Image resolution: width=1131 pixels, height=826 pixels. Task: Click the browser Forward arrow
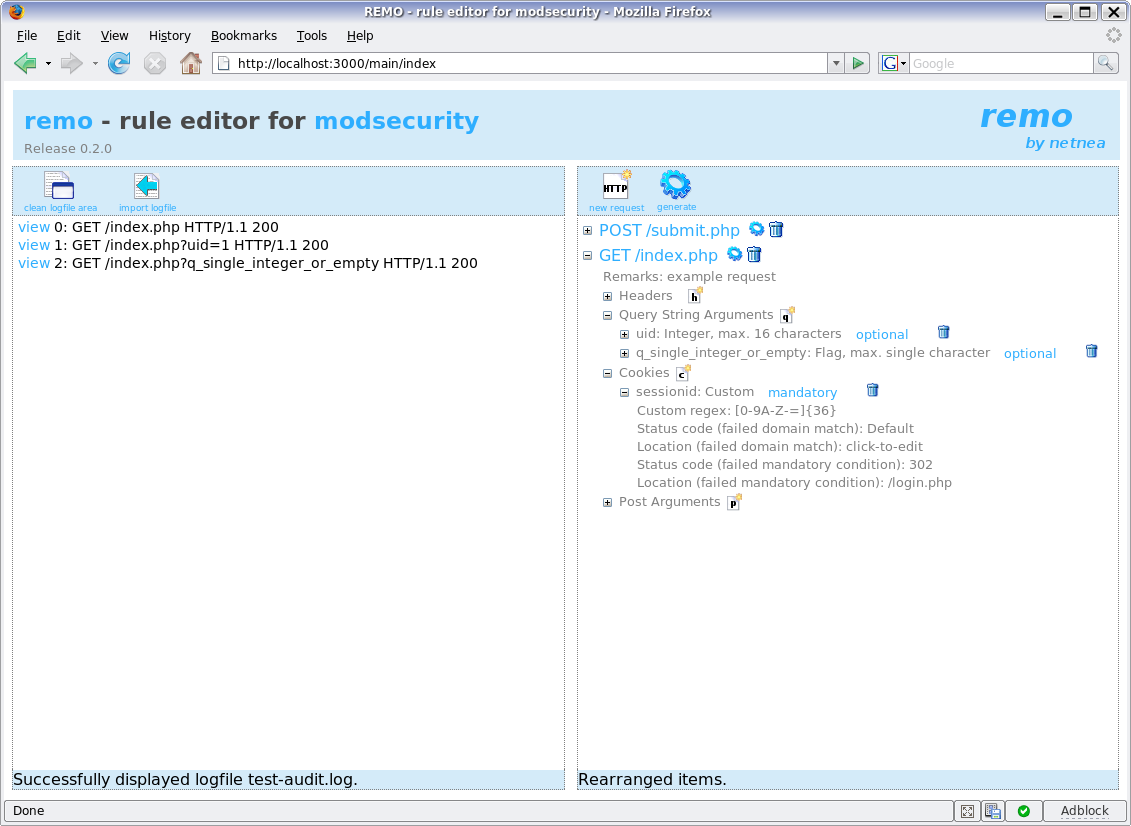click(71, 63)
